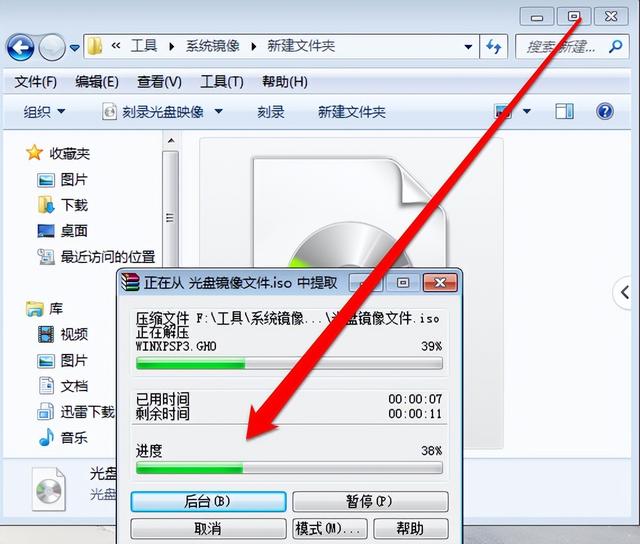Open the 查看(V) menu

tap(159, 82)
